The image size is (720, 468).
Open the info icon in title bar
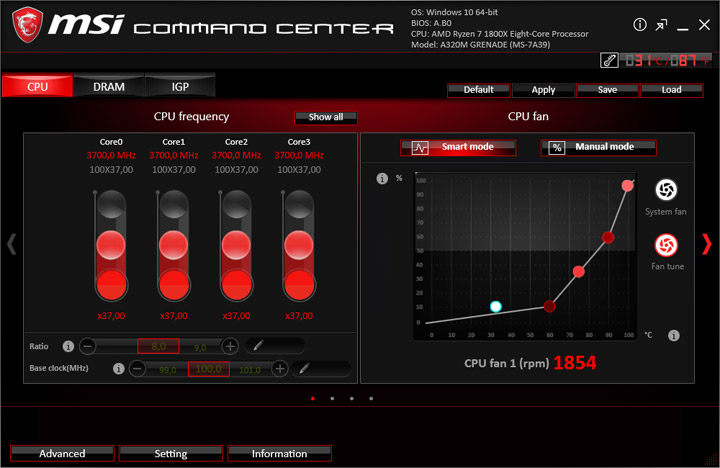click(640, 24)
